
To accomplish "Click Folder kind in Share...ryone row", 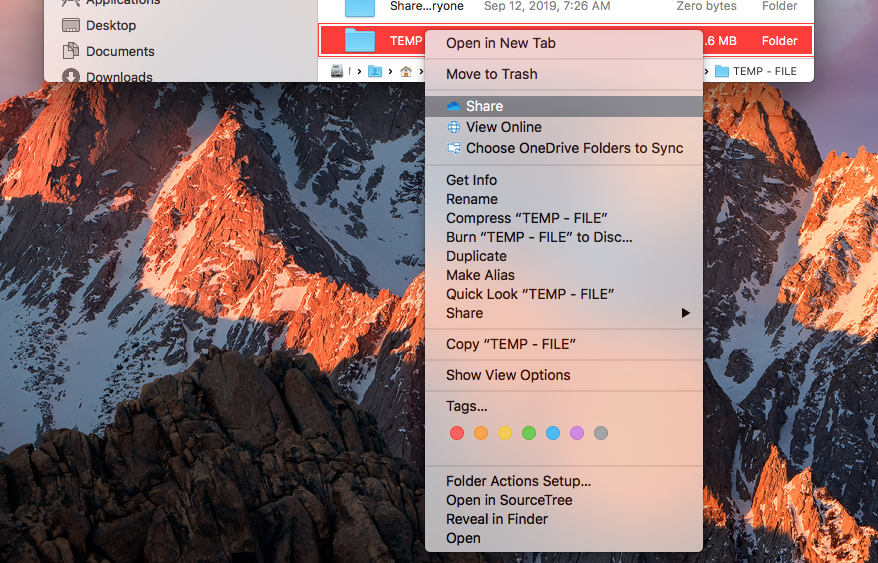I will pos(779,7).
